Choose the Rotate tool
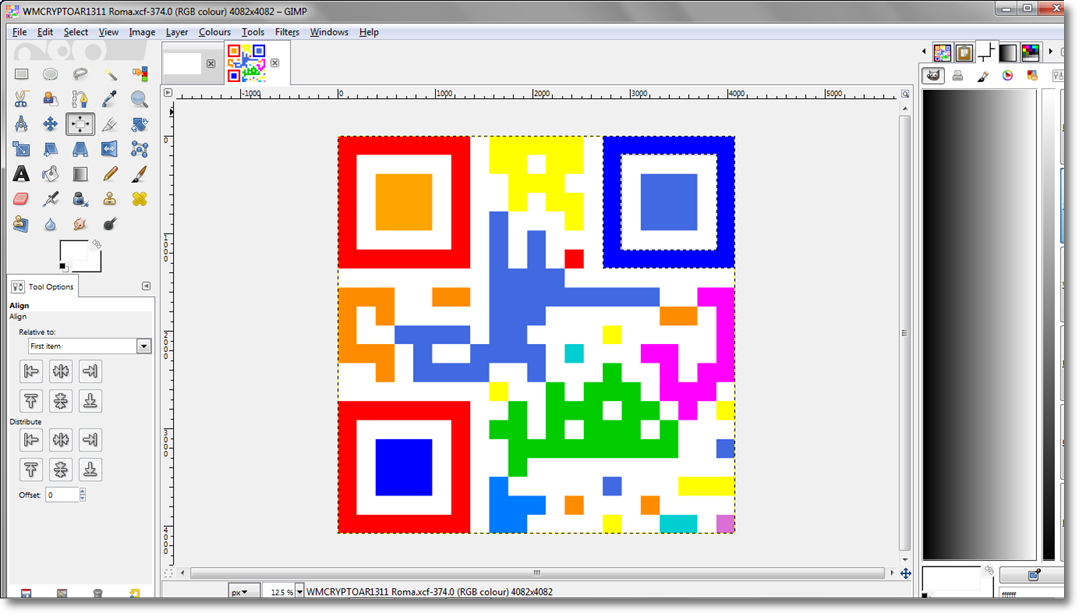The height and width of the screenshot is (615, 1080). coord(139,124)
